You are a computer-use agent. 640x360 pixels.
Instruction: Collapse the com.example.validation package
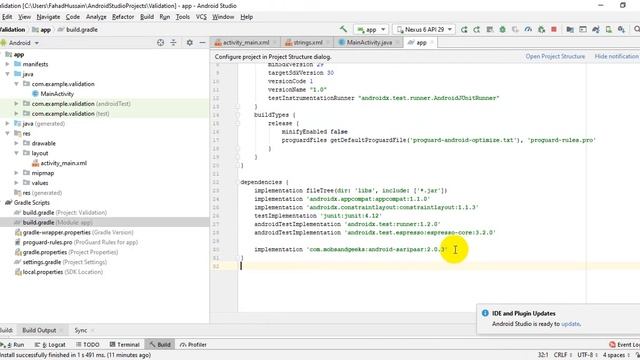16,84
